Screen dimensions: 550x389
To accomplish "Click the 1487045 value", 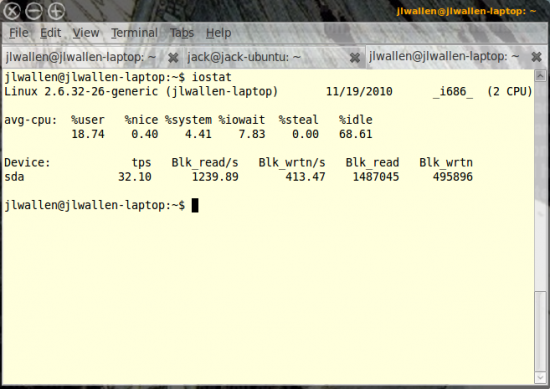I will (376, 177).
